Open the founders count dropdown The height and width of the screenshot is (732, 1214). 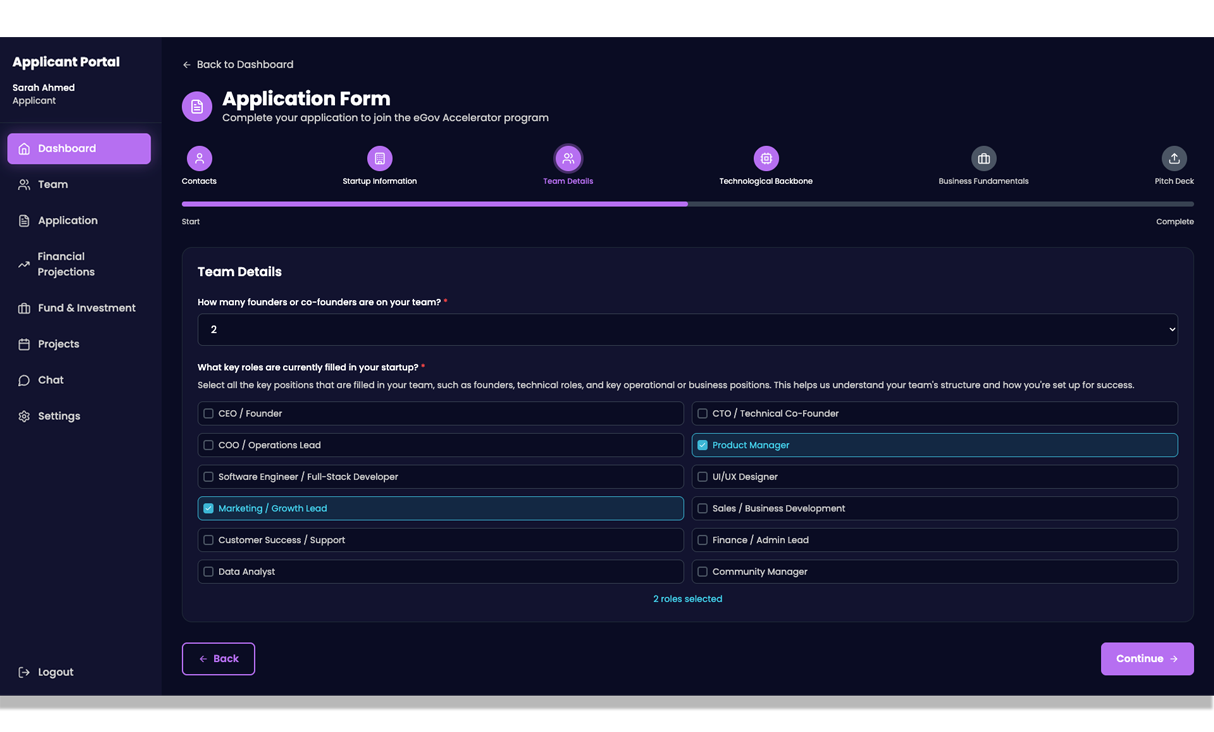pyautogui.click(x=687, y=330)
